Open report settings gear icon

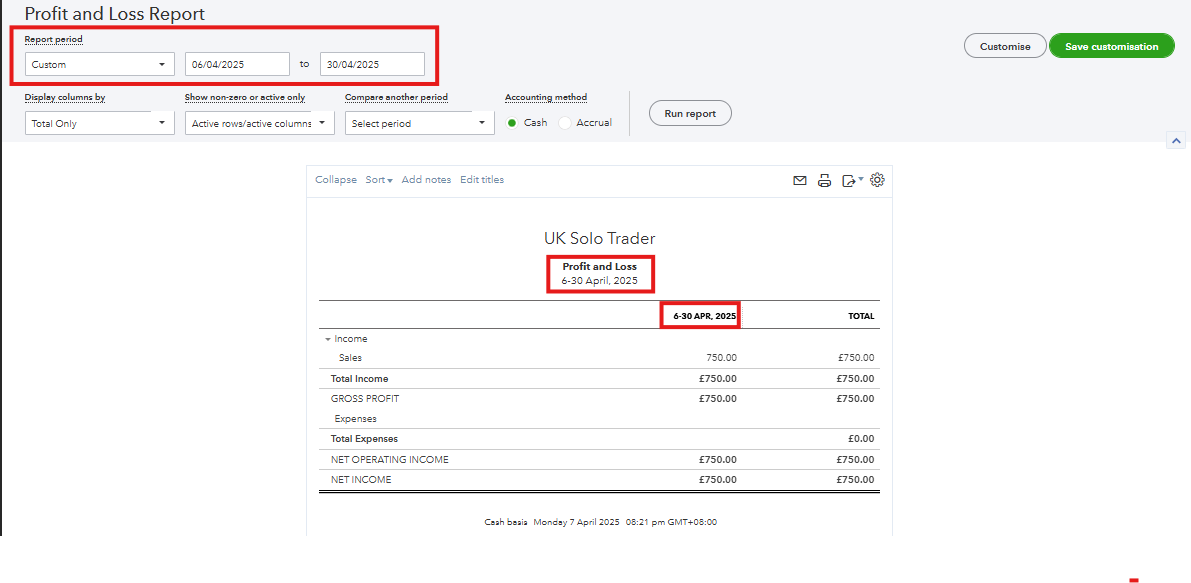(x=877, y=180)
